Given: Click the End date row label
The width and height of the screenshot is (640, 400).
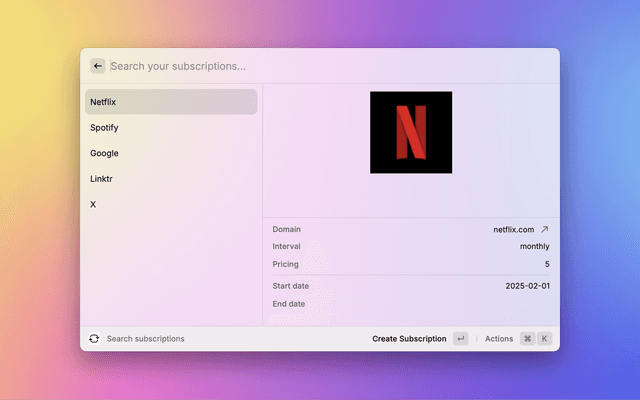Looking at the screenshot, I should tap(289, 304).
